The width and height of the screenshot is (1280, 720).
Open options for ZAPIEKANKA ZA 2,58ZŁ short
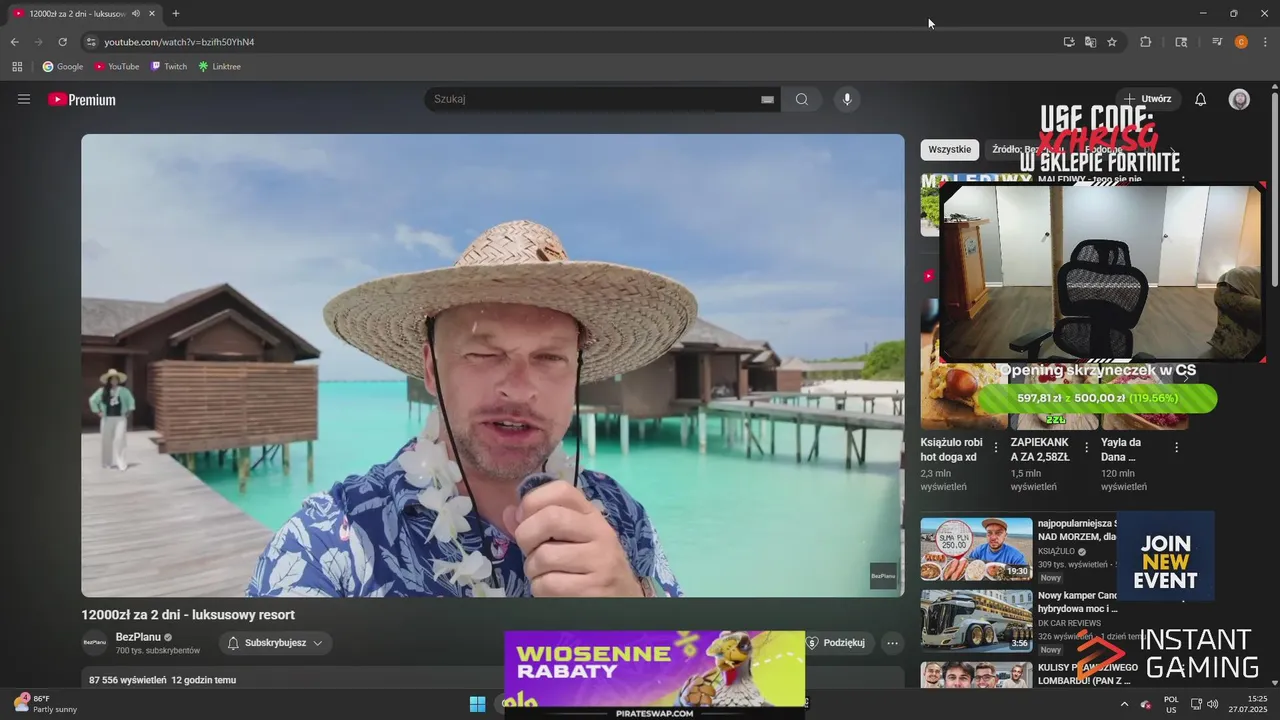point(1086,448)
